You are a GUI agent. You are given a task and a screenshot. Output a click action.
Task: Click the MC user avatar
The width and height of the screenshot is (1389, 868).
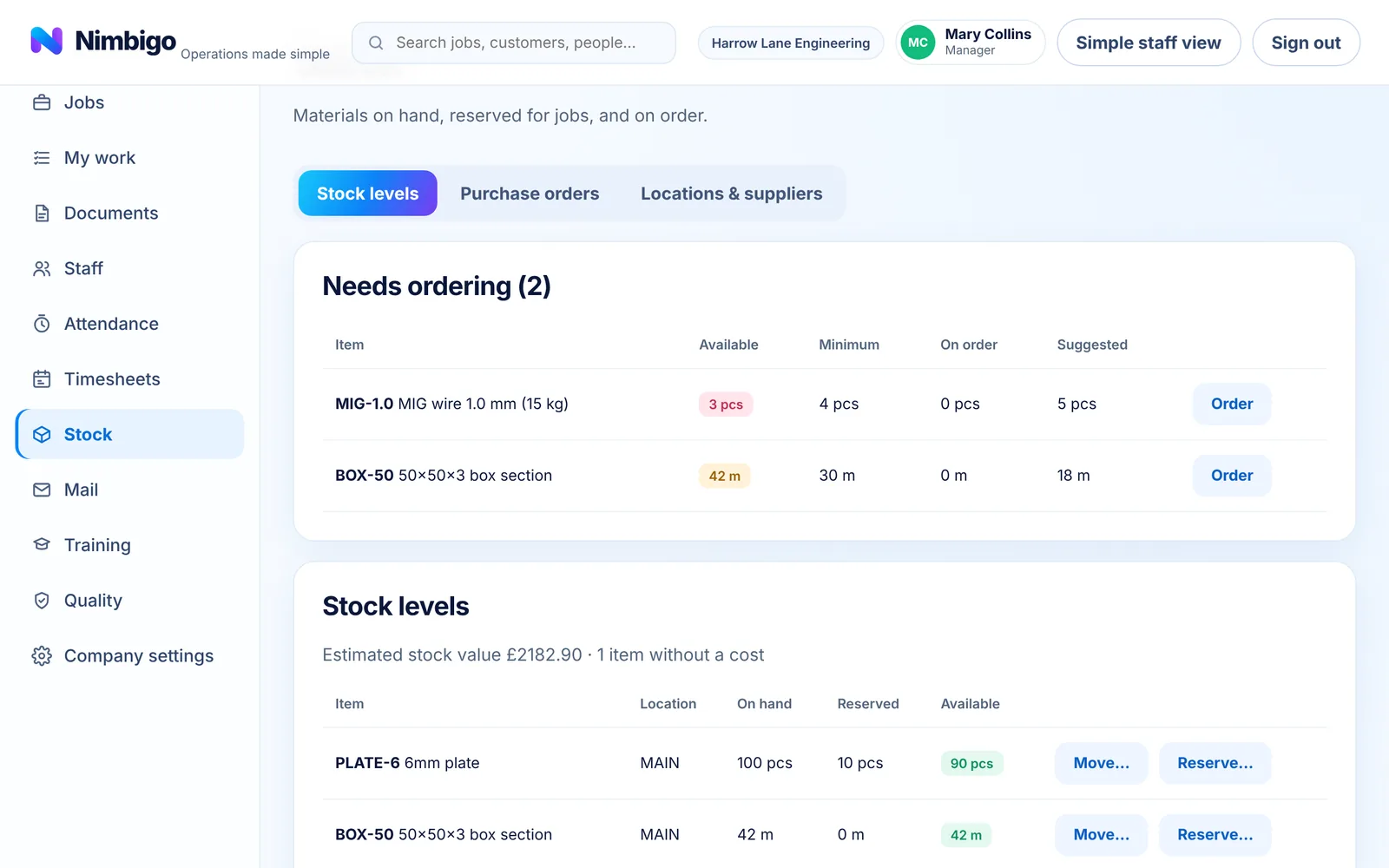pos(918,43)
